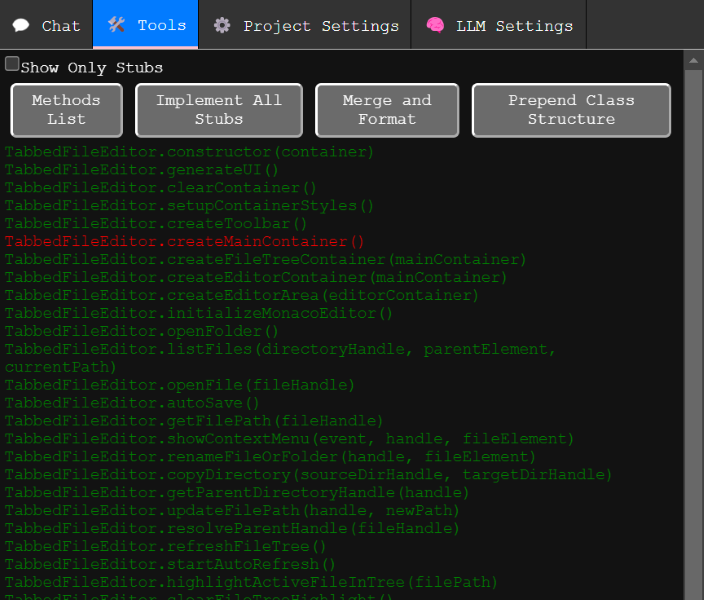Select the Tools tab
704x600 pixels.
145,24
